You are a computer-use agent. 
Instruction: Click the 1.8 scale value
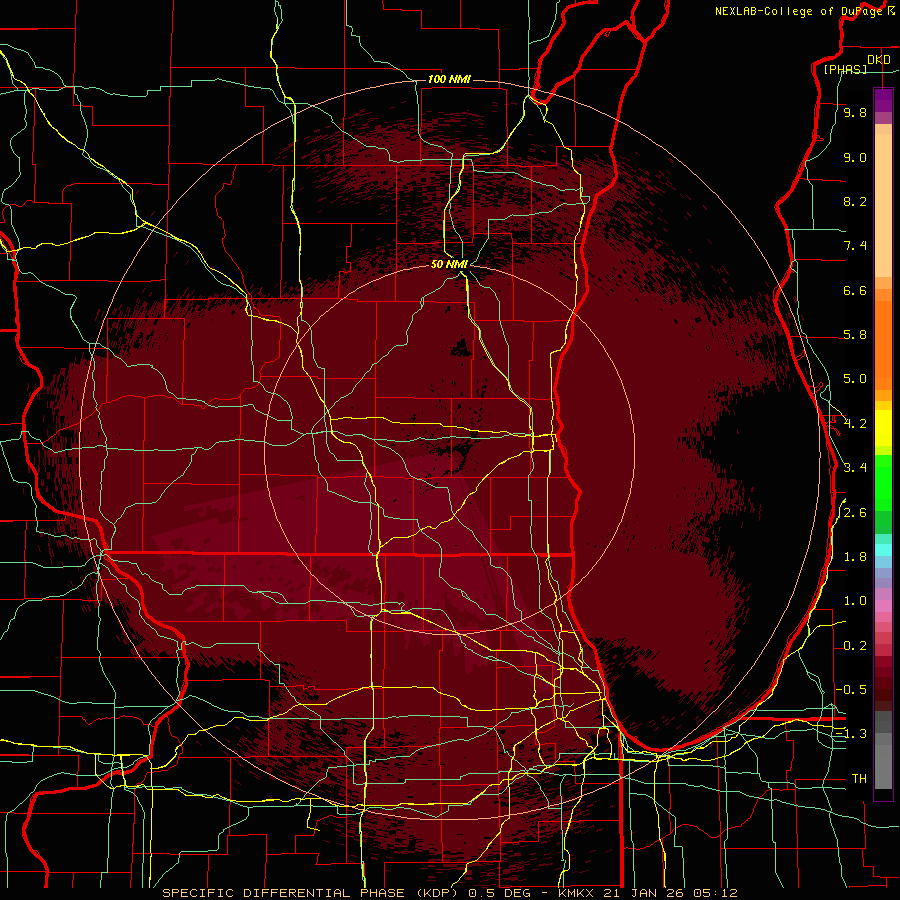pos(855,557)
